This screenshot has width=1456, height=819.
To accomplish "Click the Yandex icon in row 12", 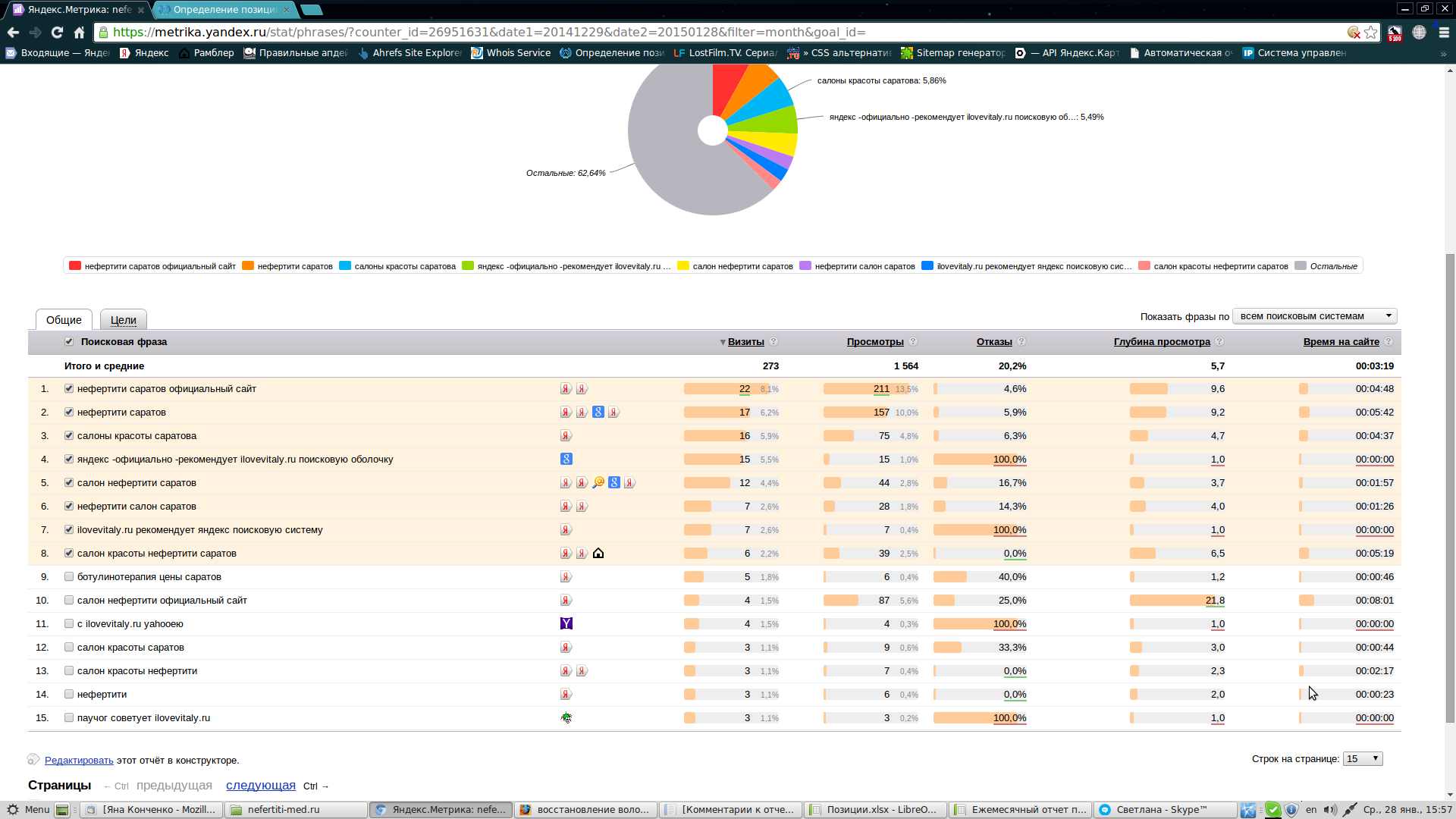I will (566, 647).
